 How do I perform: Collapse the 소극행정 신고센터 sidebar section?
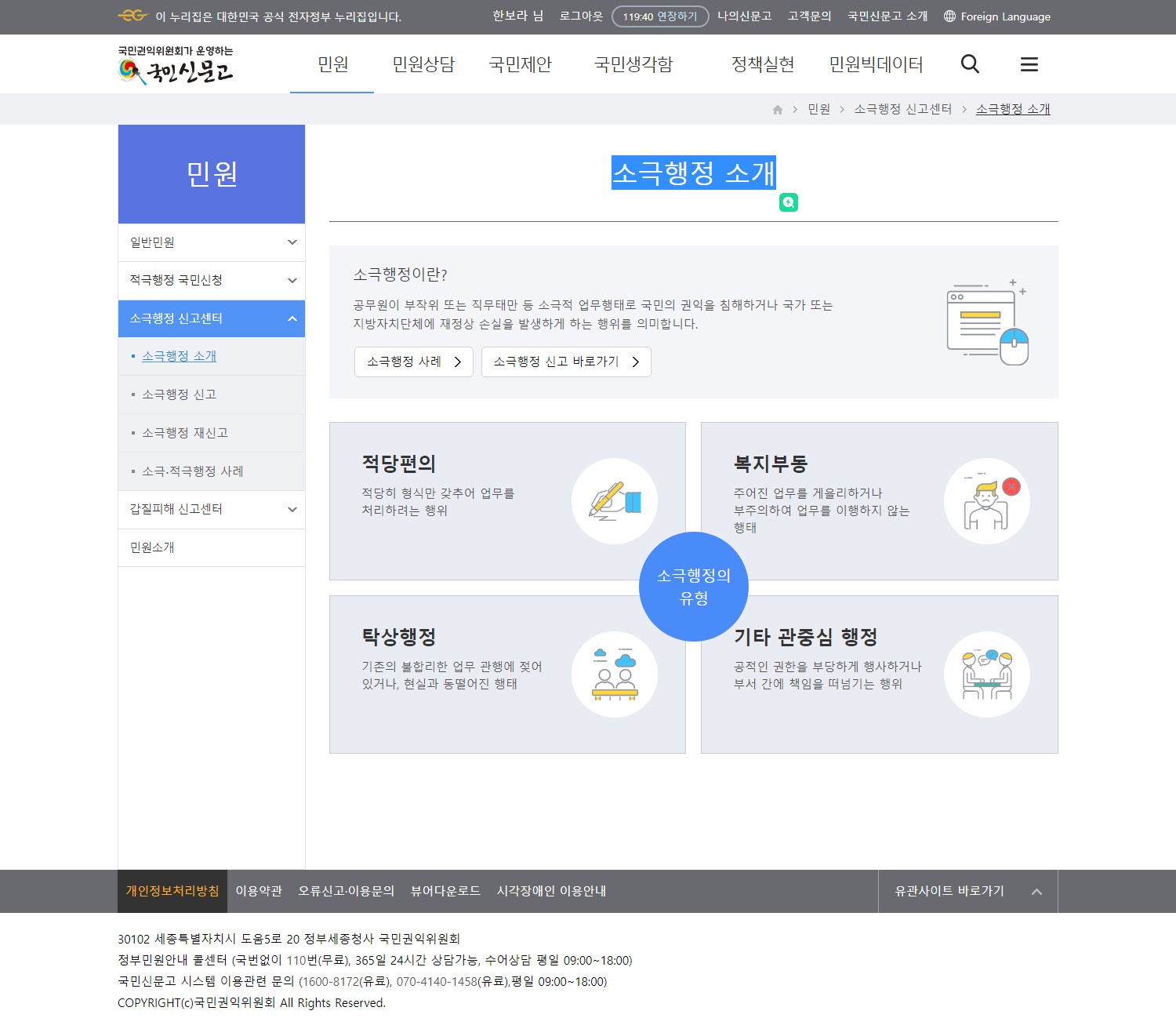[212, 318]
